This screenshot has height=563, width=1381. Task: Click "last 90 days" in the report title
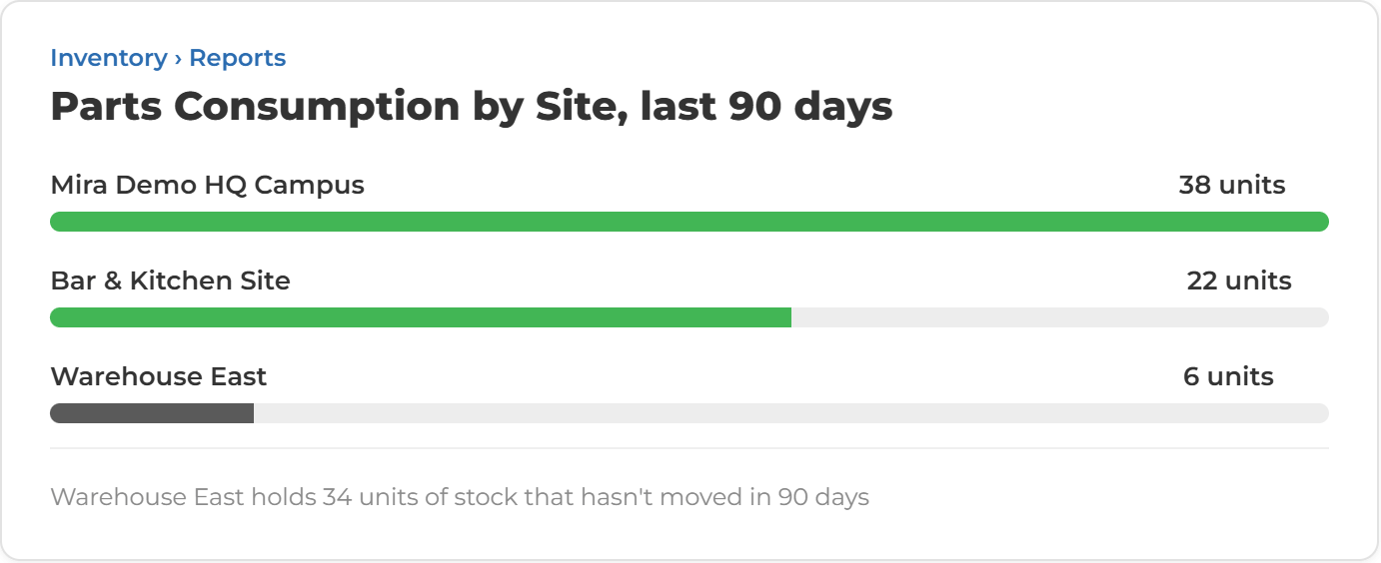point(767,106)
